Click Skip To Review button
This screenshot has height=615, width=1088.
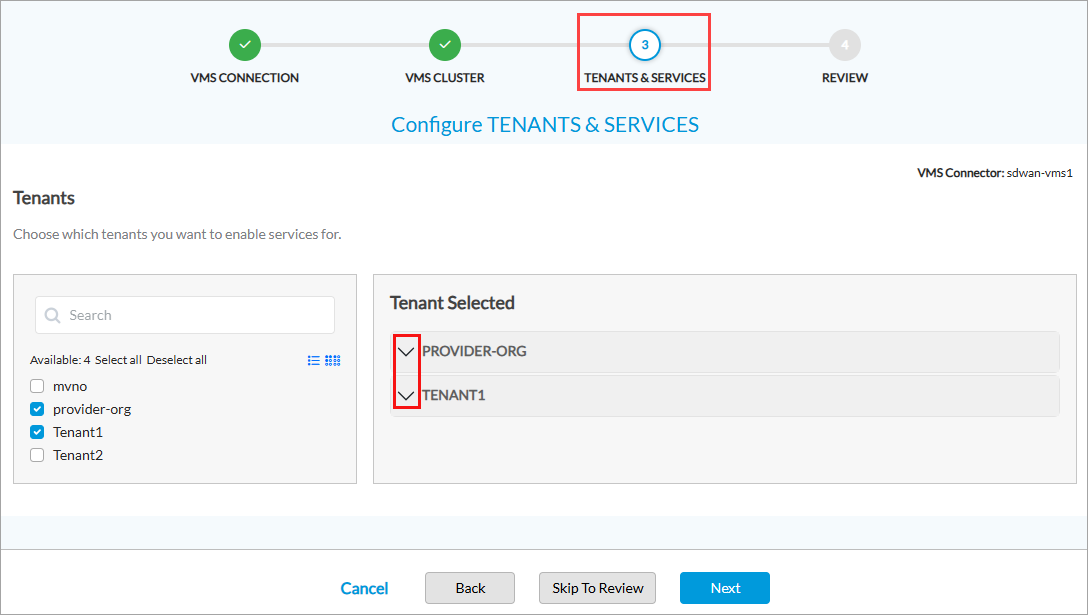(597, 588)
